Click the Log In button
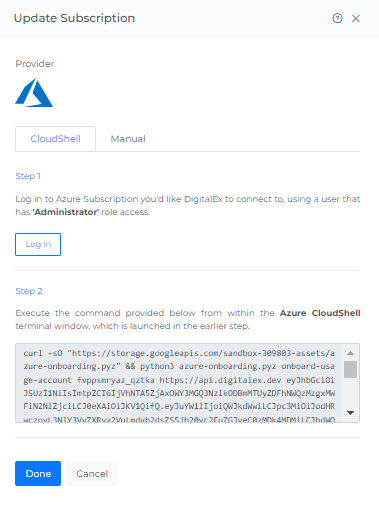Image resolution: width=379 pixels, height=509 pixels. [x=38, y=244]
